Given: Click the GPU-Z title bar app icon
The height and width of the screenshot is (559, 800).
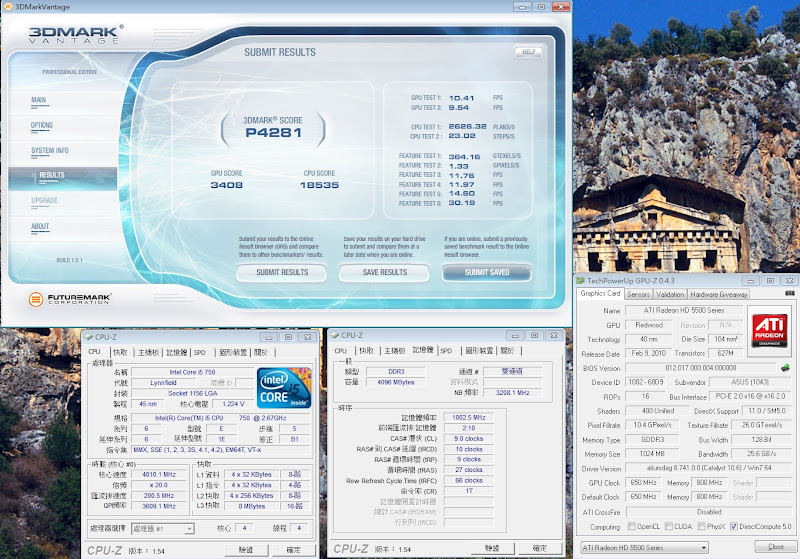Looking at the screenshot, I should 581,281.
